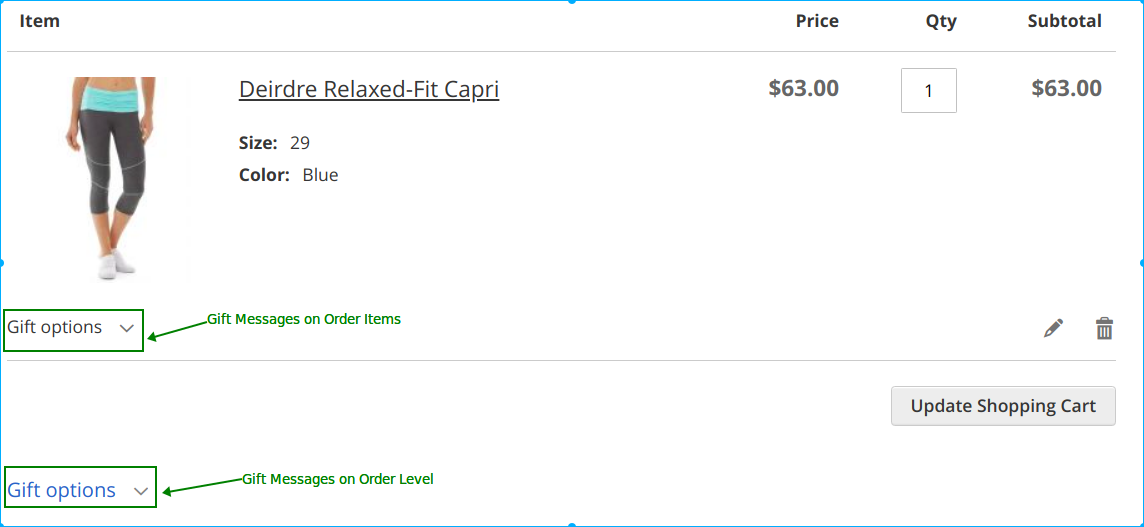Focus the Qty input field
Screen dimensions: 1144x527
(x=928, y=90)
